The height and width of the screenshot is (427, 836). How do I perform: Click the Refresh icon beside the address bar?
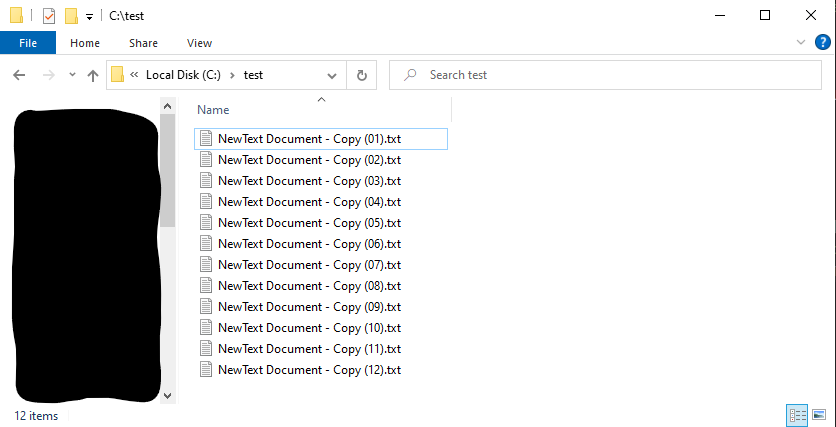(x=362, y=75)
